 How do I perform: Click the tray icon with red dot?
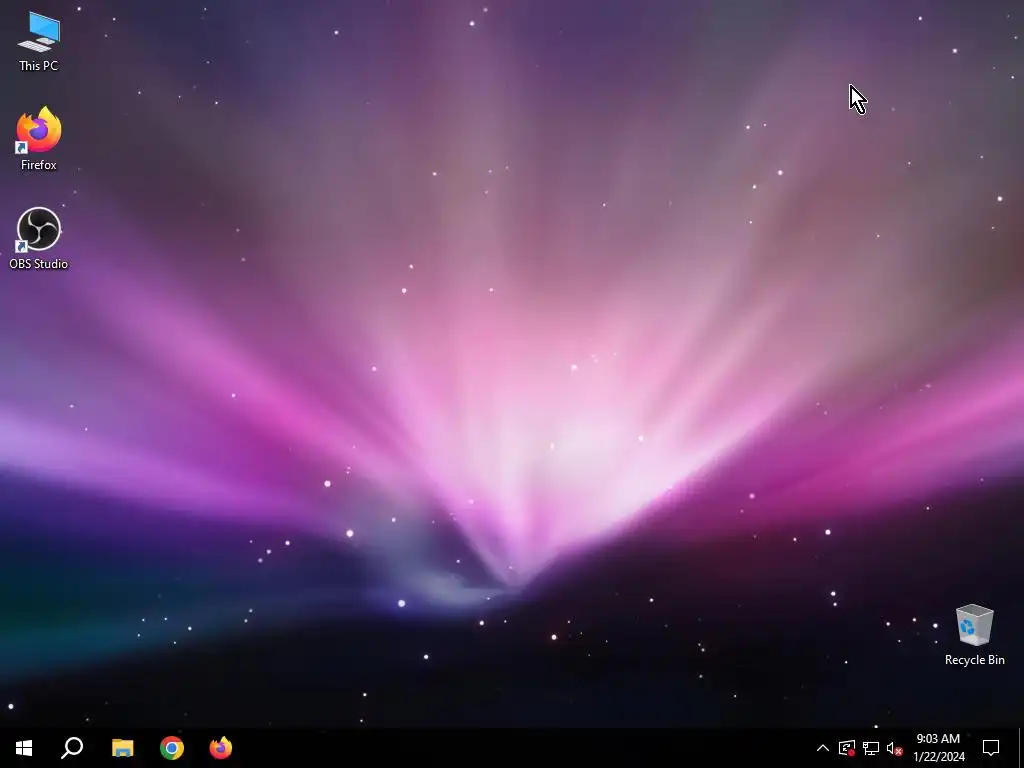(847, 748)
